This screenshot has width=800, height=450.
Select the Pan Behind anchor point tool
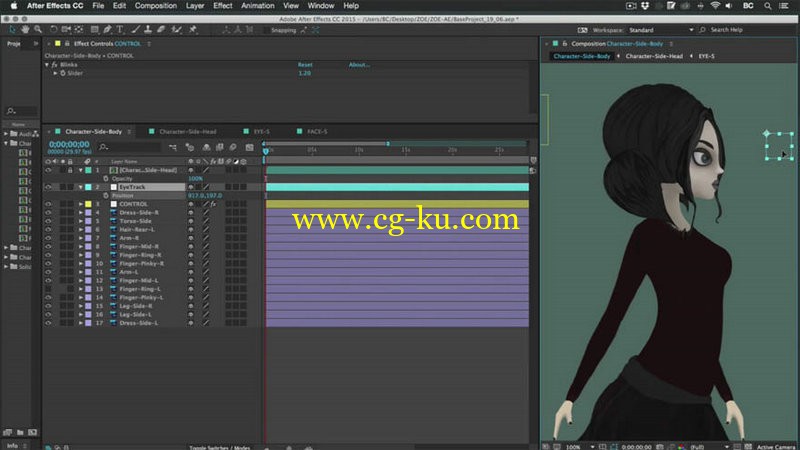(x=79, y=30)
